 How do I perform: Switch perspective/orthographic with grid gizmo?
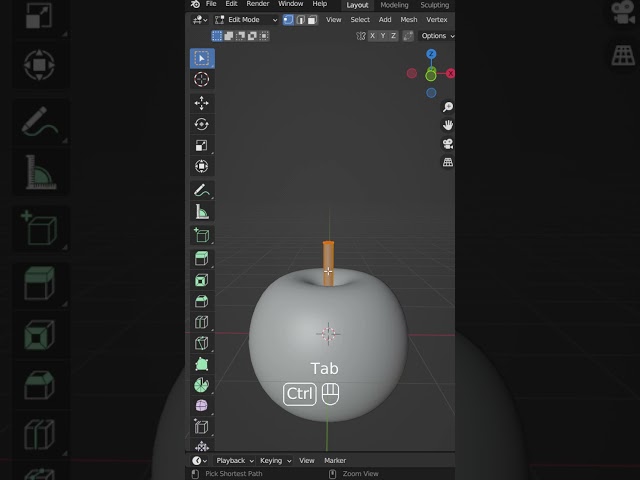click(448, 162)
